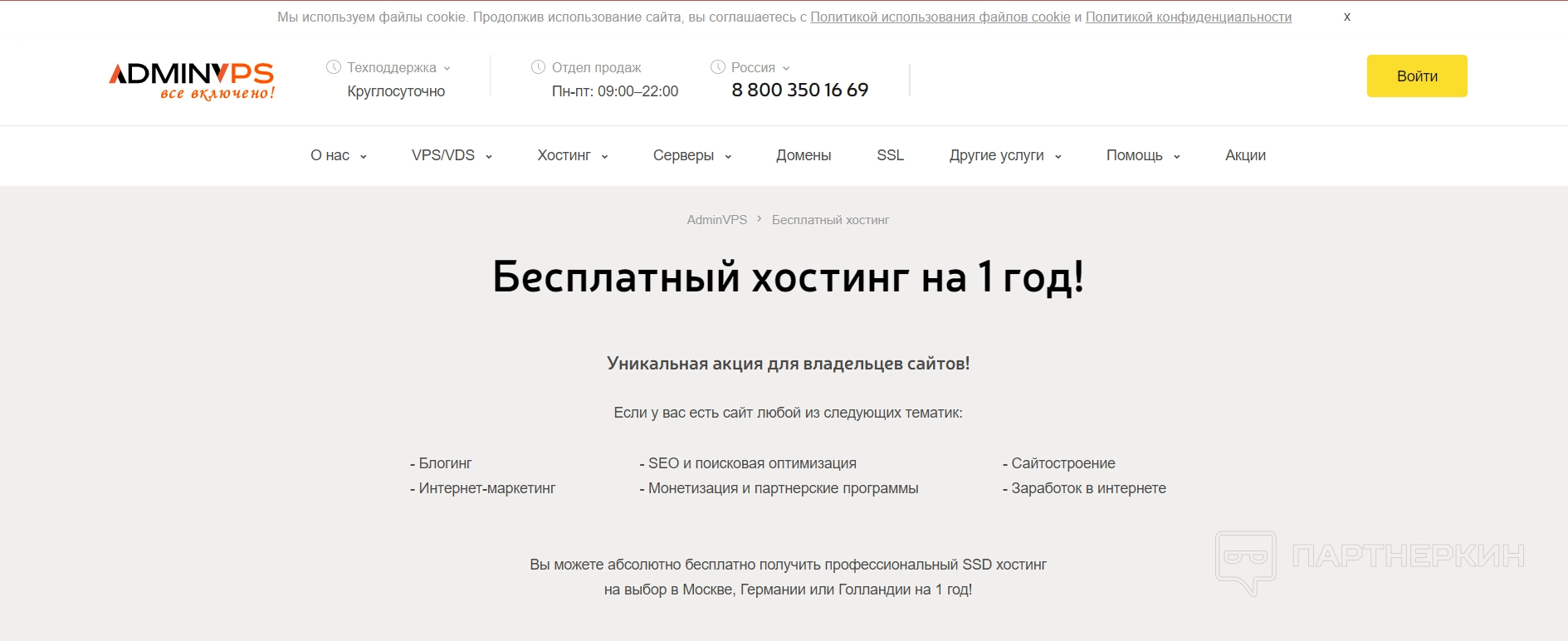The image size is (1568, 641).
Task: Open the Политикой конфиденциальности link
Action: (x=1189, y=17)
